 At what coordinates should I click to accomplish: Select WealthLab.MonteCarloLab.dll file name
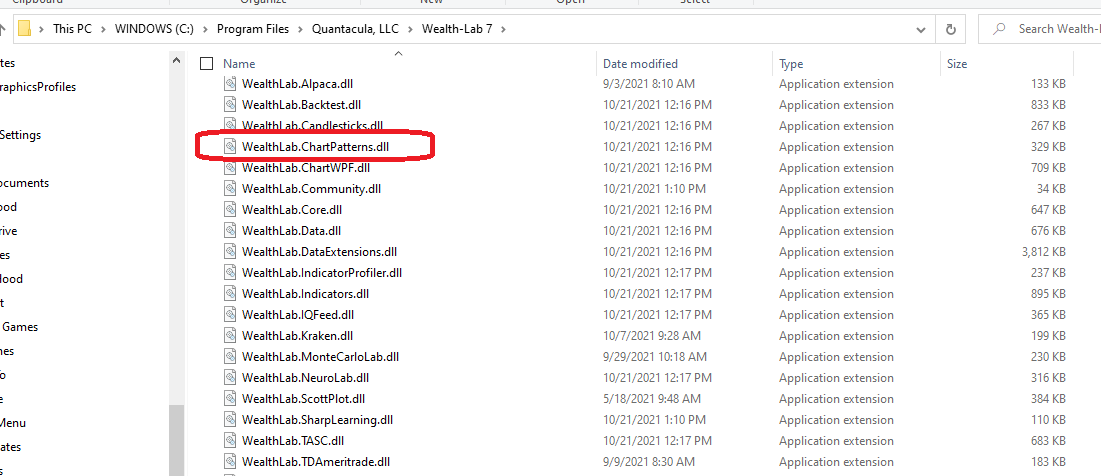coord(320,357)
